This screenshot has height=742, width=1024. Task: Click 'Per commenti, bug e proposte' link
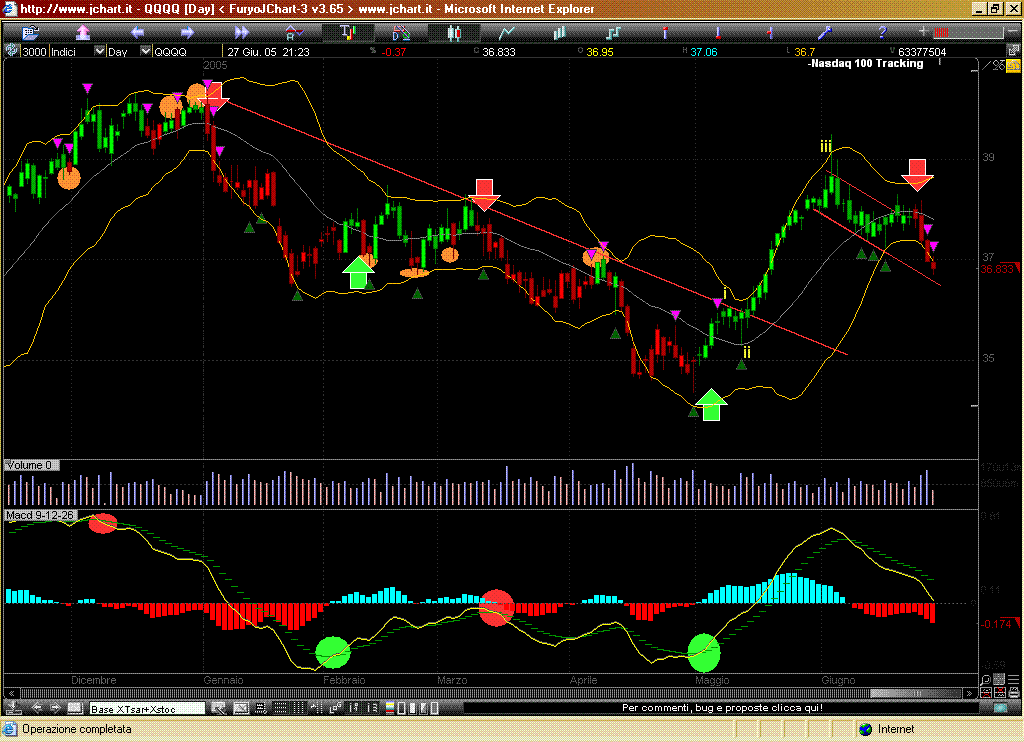tap(721, 708)
